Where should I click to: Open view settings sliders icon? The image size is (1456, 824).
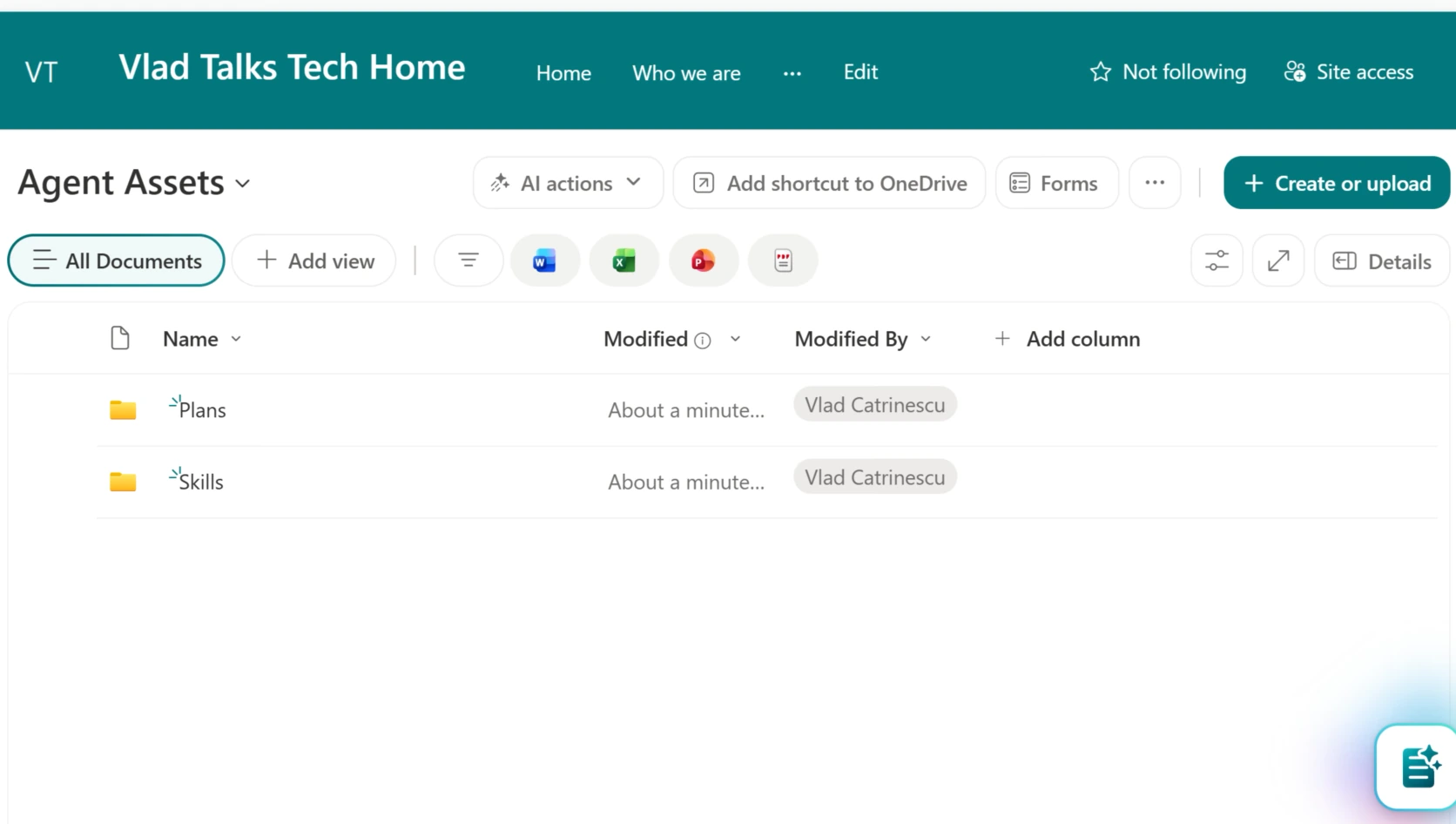point(1217,260)
